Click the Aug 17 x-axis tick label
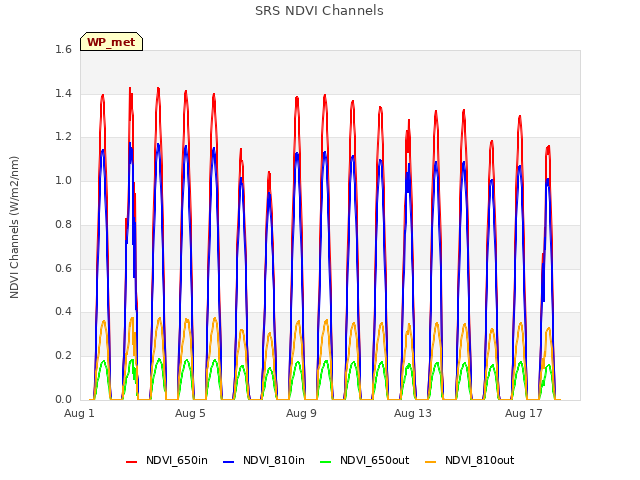The width and height of the screenshot is (640, 480). tap(524, 413)
